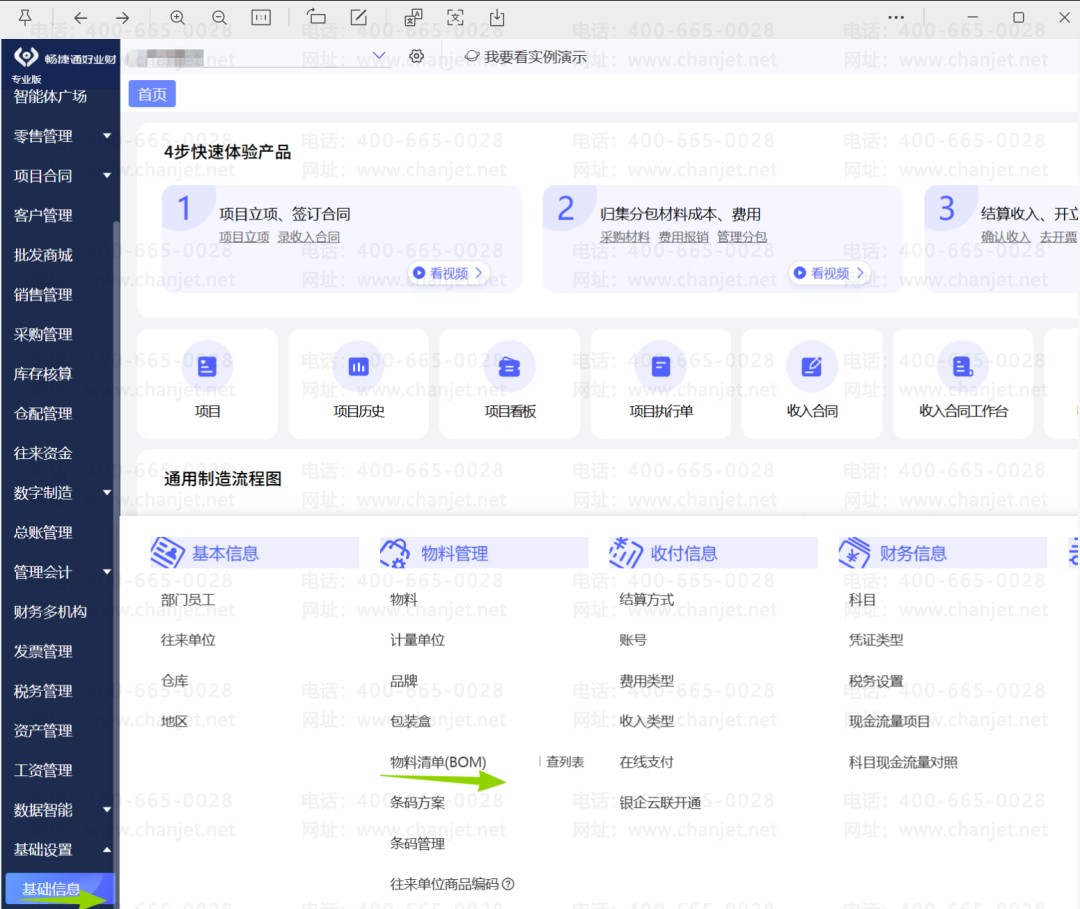Click the 采购材料 link in step 2

tap(625, 237)
